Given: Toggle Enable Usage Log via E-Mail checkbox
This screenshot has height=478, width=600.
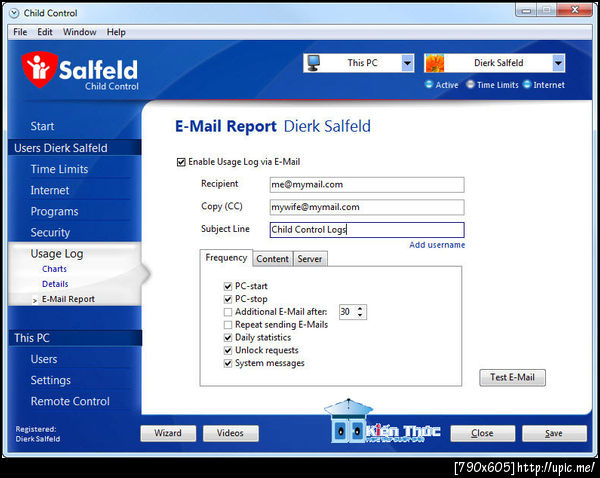Looking at the screenshot, I should (x=181, y=162).
